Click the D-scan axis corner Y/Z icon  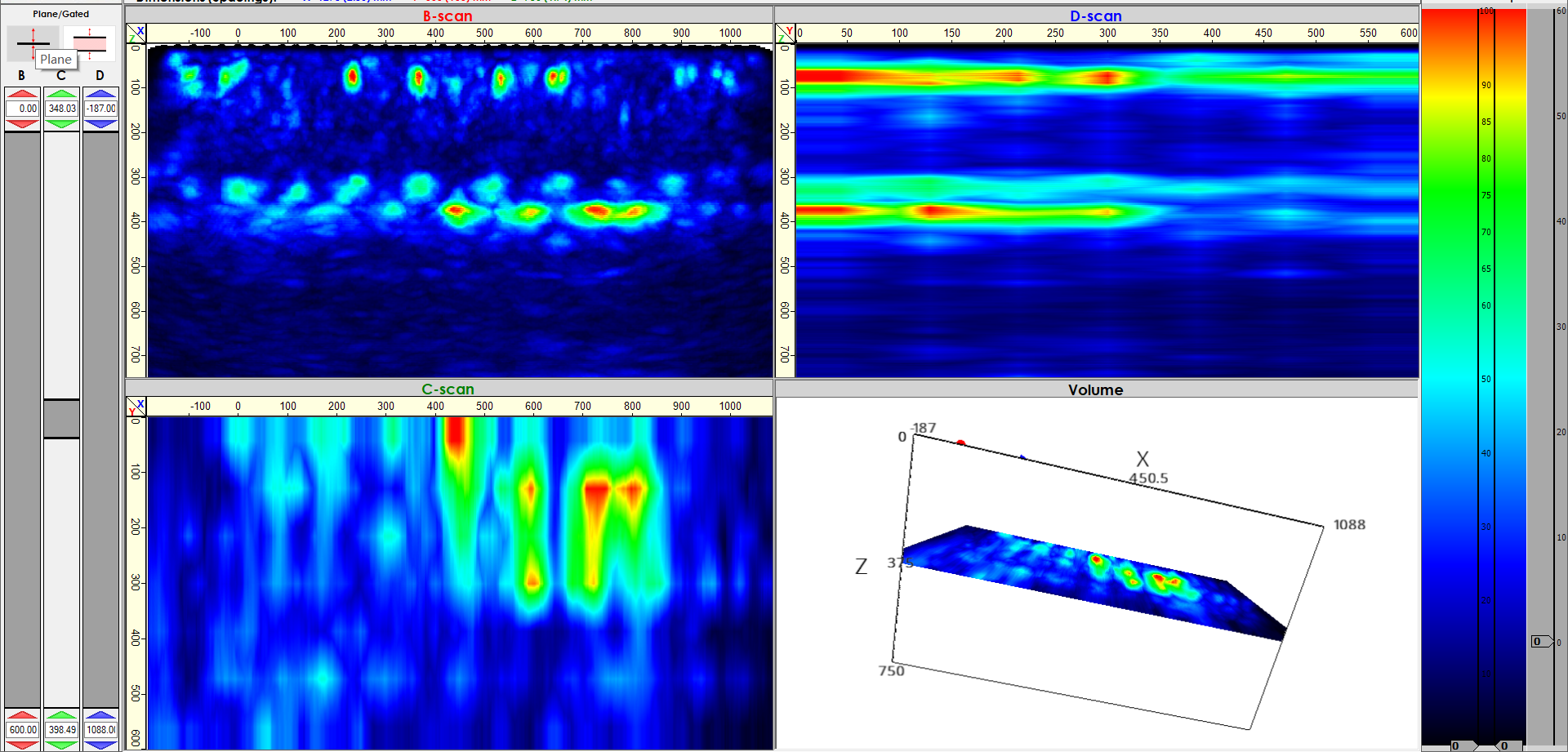[785, 33]
